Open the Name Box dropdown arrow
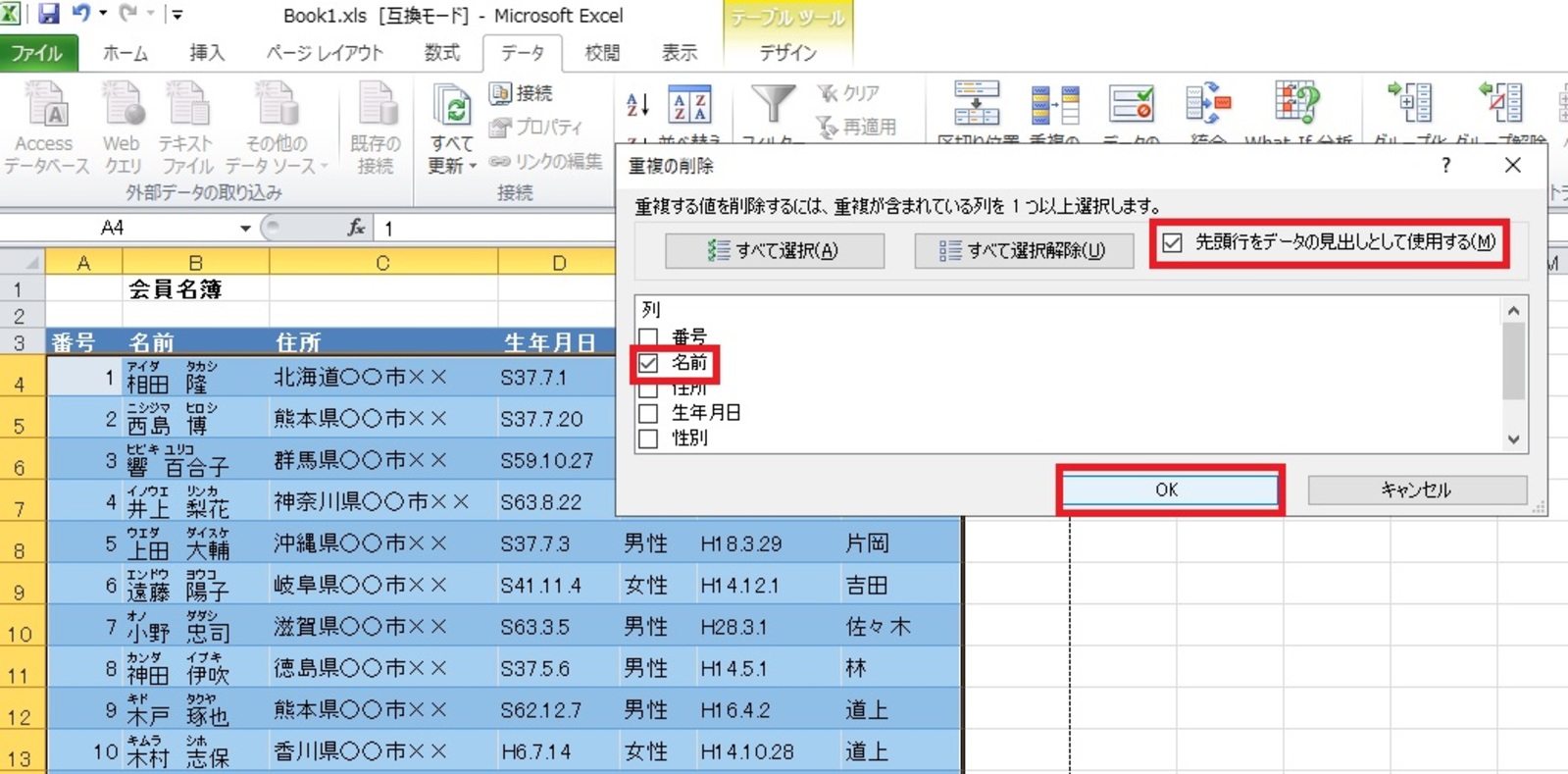The image size is (1568, 774). coord(245,229)
